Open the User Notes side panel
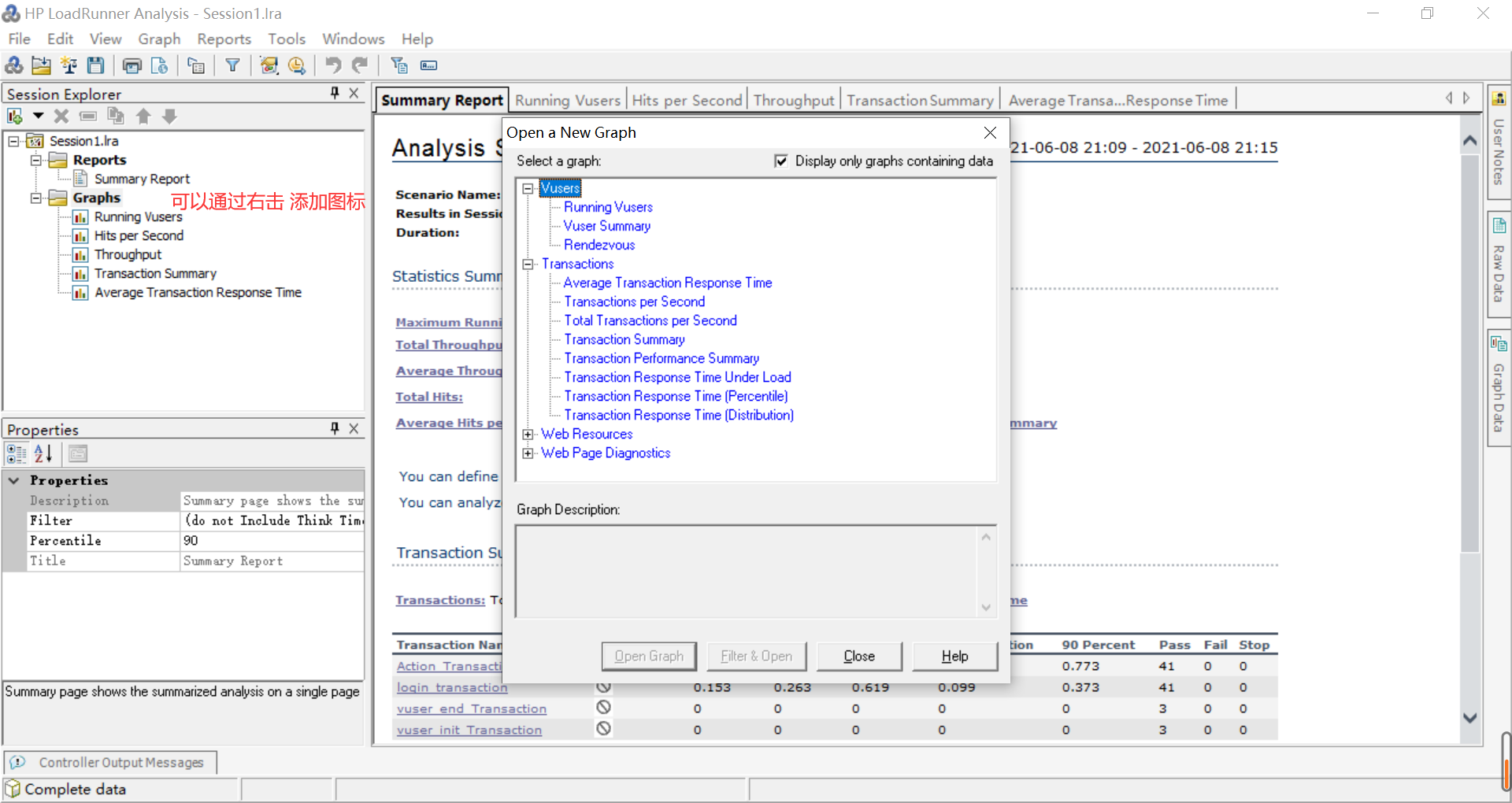1512x803 pixels. click(x=1499, y=142)
